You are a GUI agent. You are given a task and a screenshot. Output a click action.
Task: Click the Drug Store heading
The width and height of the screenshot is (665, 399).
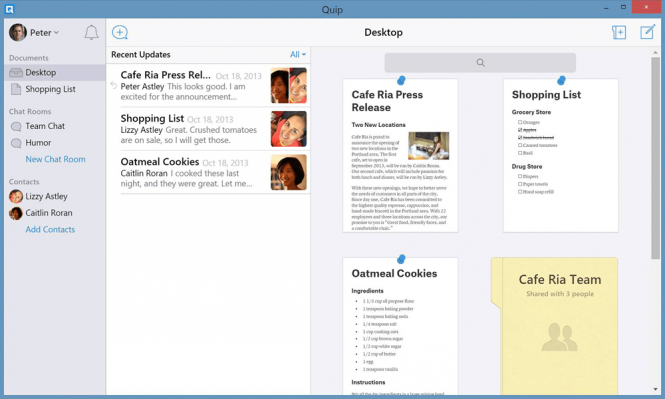tap(527, 167)
